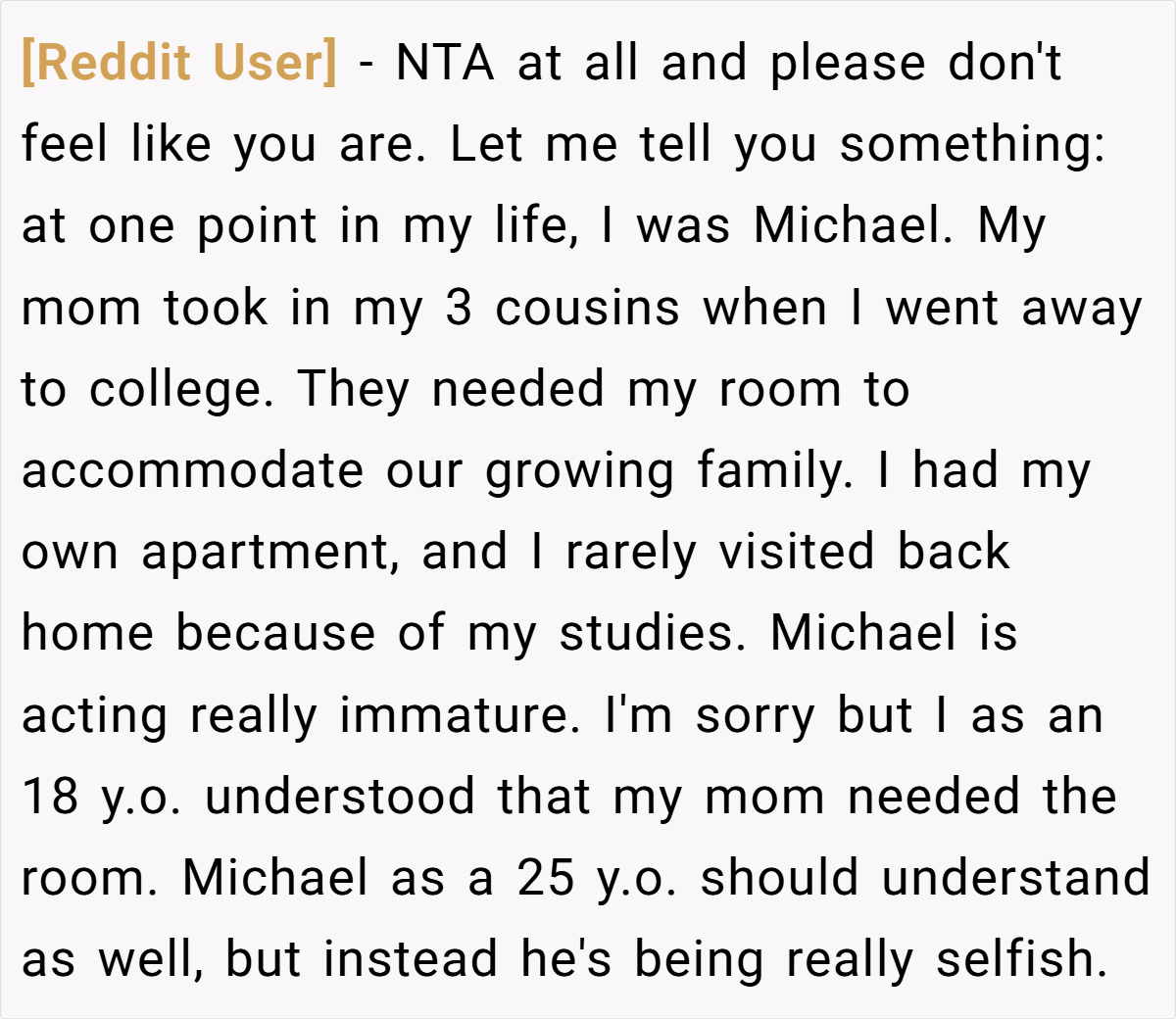
Task: Click the word 'something:' in second line
Action: point(973,146)
